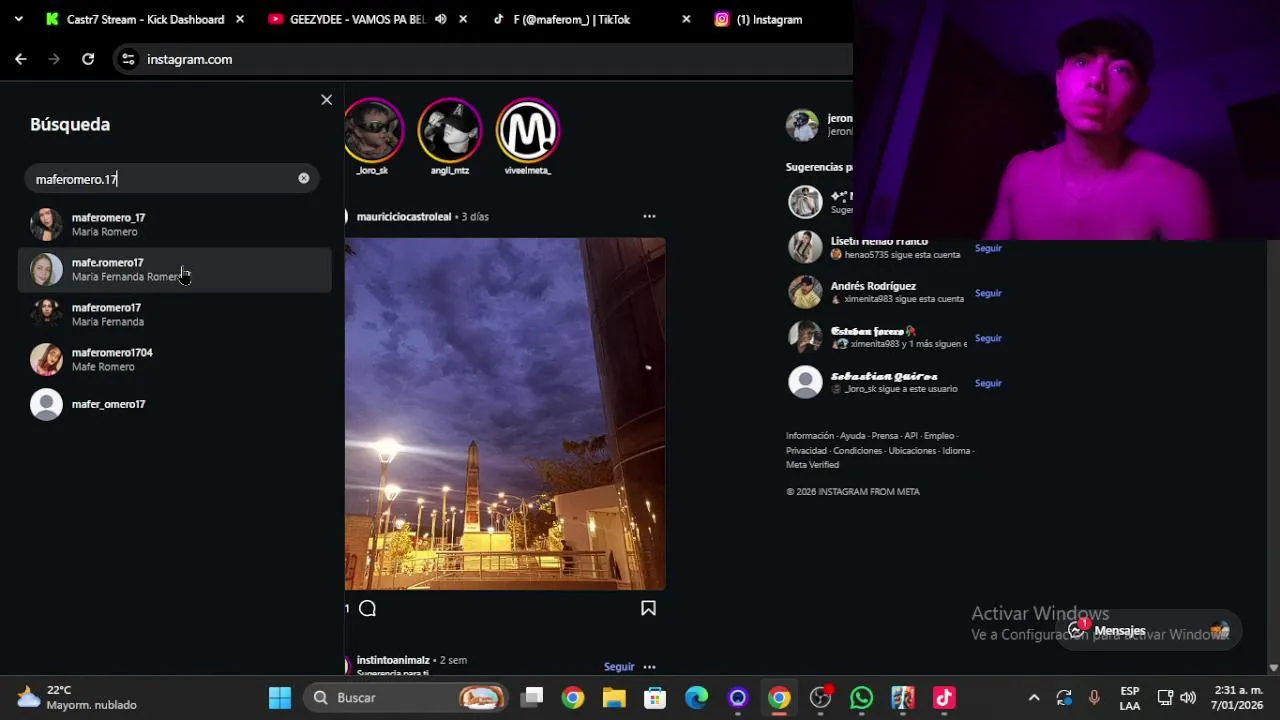Image resolution: width=1280 pixels, height=720 pixels.
Task: Open Privacidad footer link
Action: (806, 451)
